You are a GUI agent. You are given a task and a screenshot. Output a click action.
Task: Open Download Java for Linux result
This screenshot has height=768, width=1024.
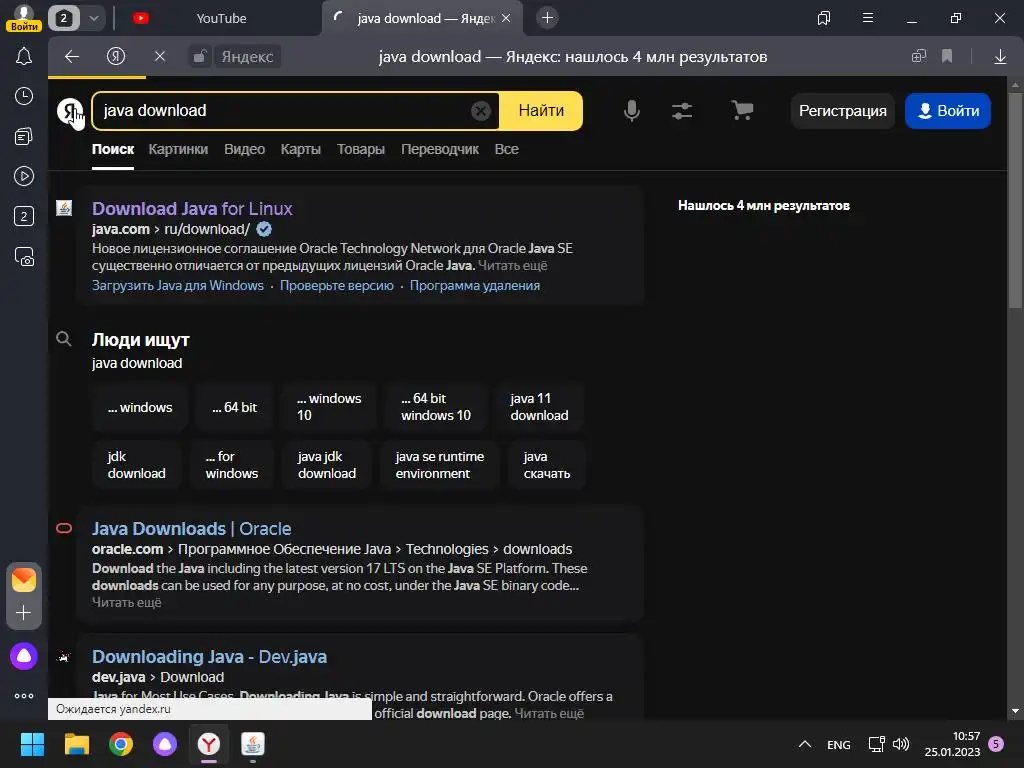click(x=192, y=208)
